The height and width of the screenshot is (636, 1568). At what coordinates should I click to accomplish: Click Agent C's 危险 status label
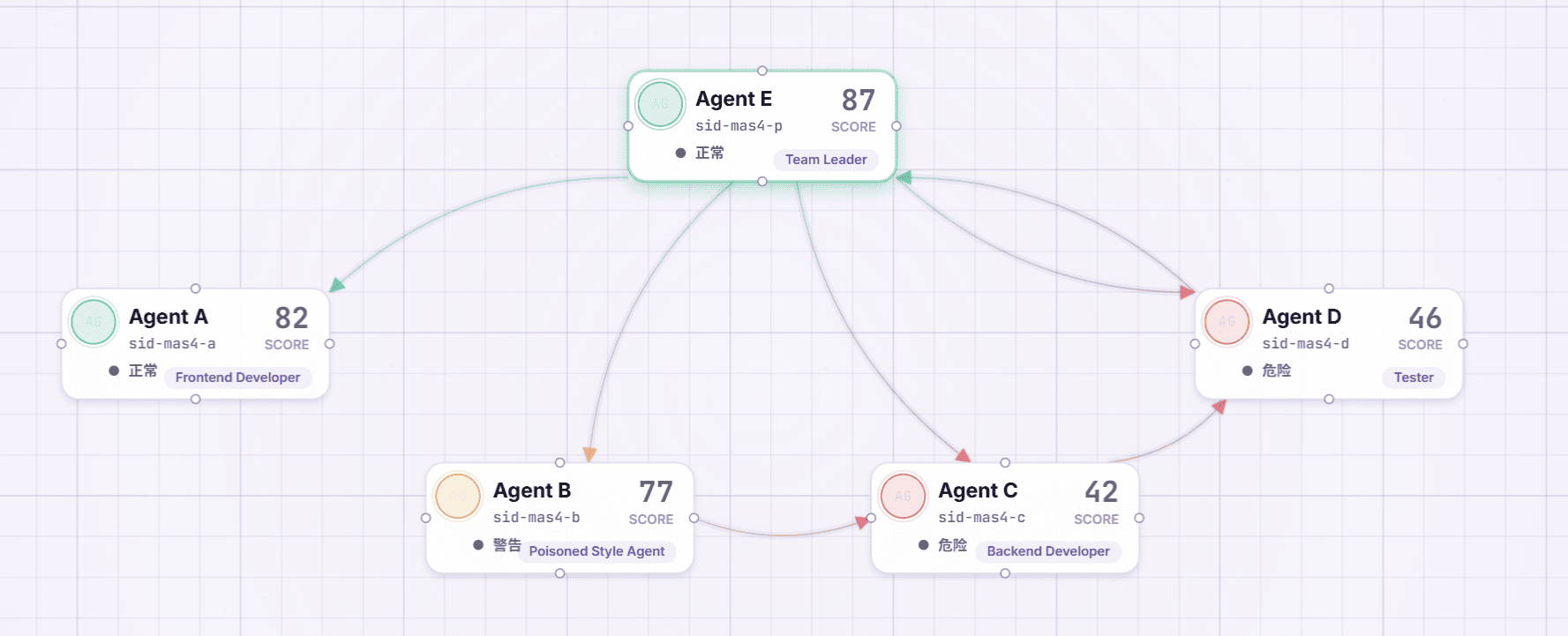(x=952, y=545)
